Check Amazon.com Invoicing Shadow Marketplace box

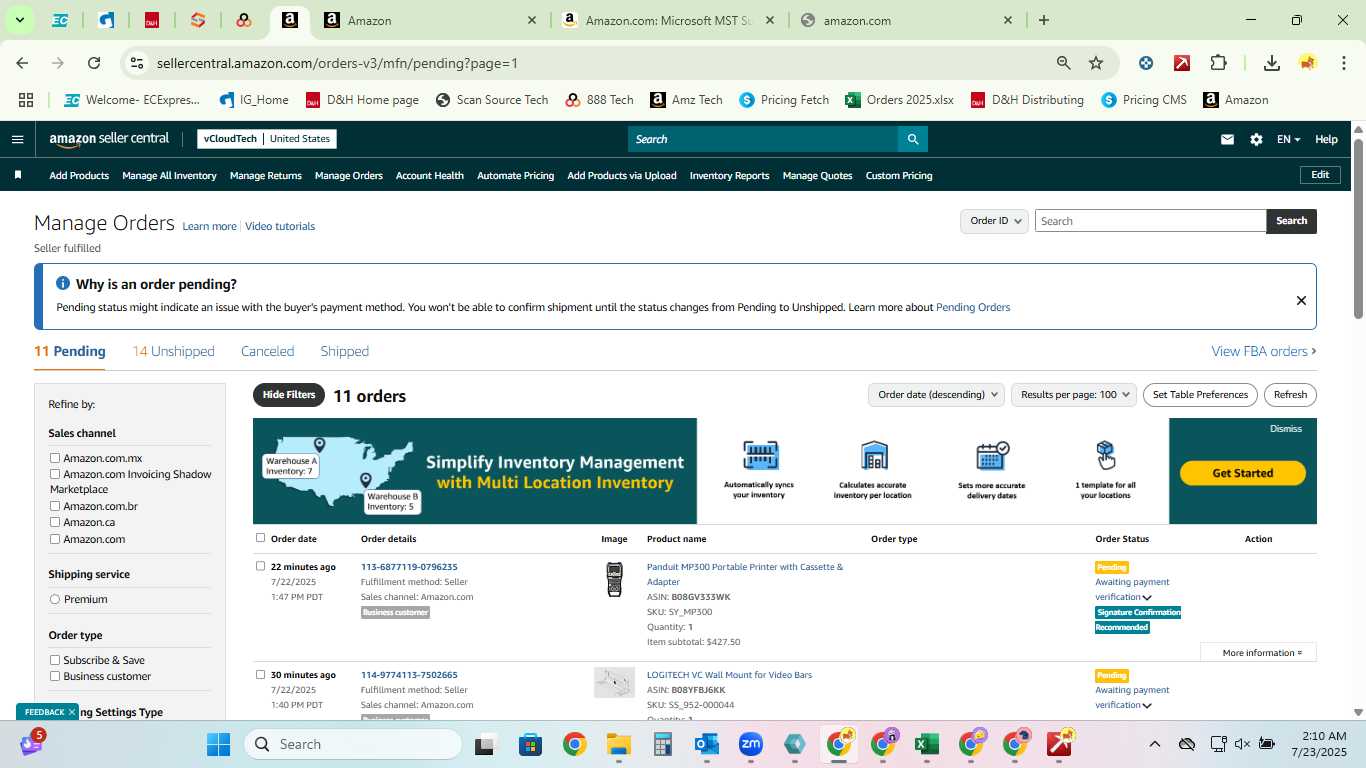pyautogui.click(x=56, y=474)
